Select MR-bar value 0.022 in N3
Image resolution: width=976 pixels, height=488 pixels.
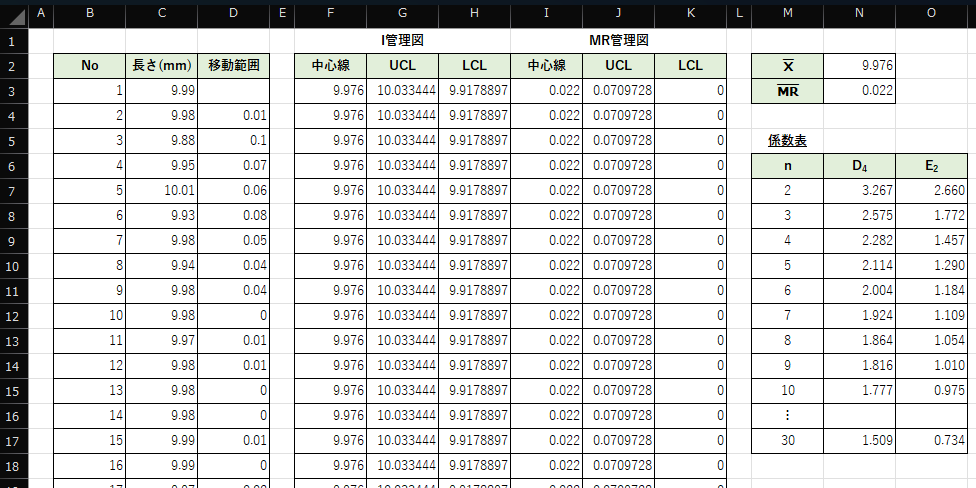click(x=860, y=92)
